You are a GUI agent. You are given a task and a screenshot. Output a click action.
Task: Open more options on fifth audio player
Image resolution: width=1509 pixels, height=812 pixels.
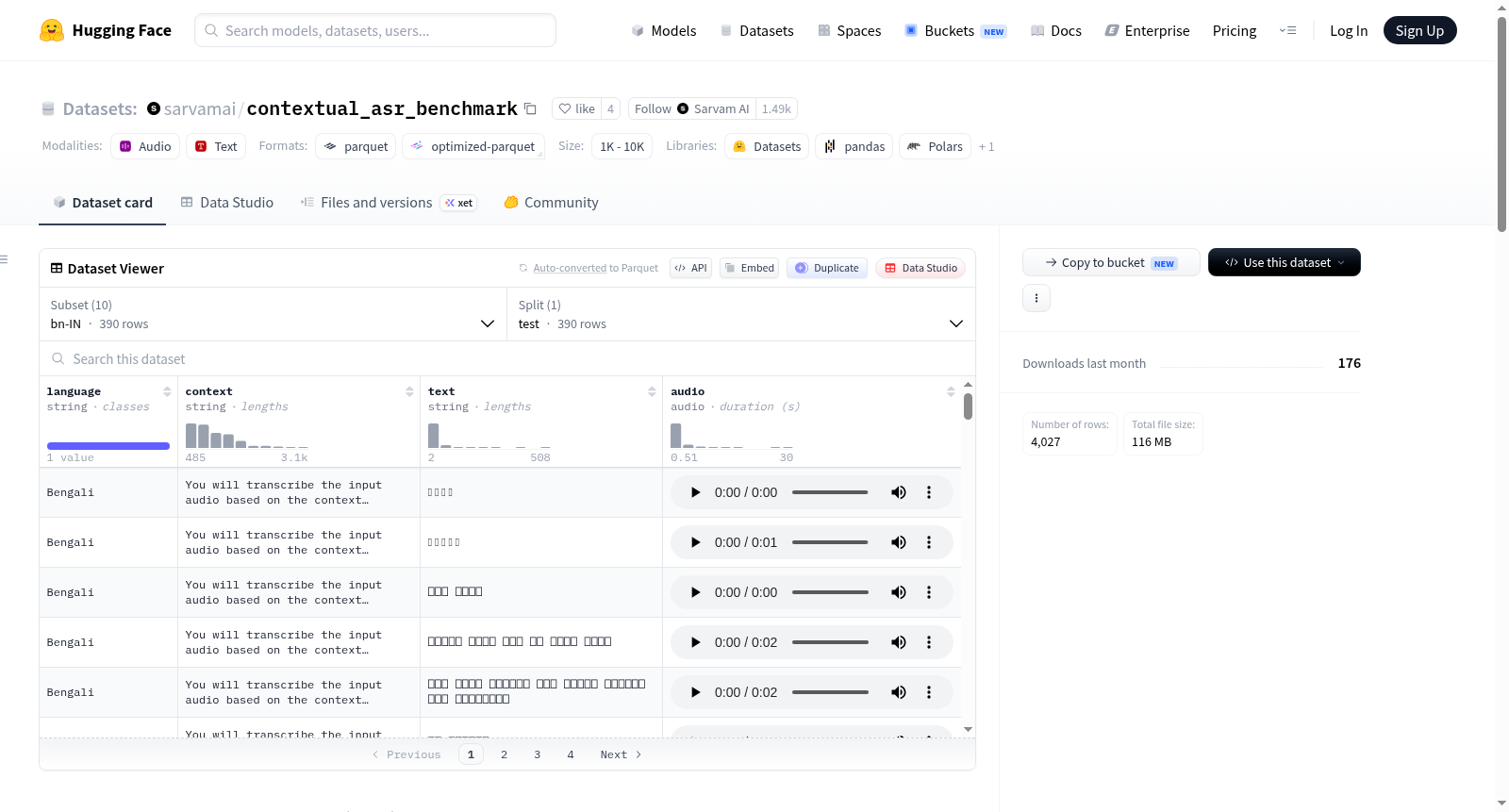pyautogui.click(x=929, y=692)
